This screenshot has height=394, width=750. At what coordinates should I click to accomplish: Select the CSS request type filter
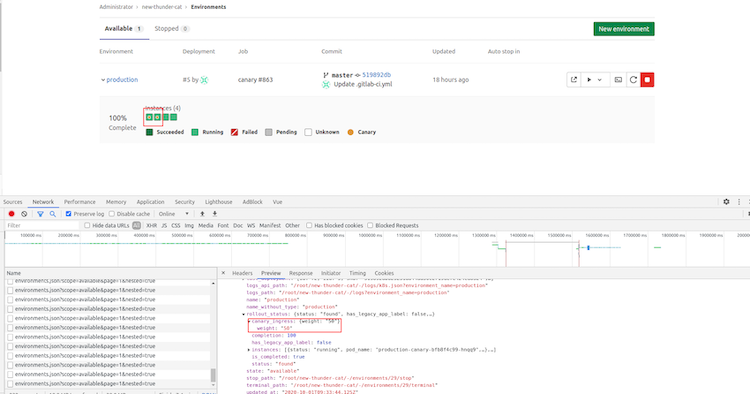(176, 225)
